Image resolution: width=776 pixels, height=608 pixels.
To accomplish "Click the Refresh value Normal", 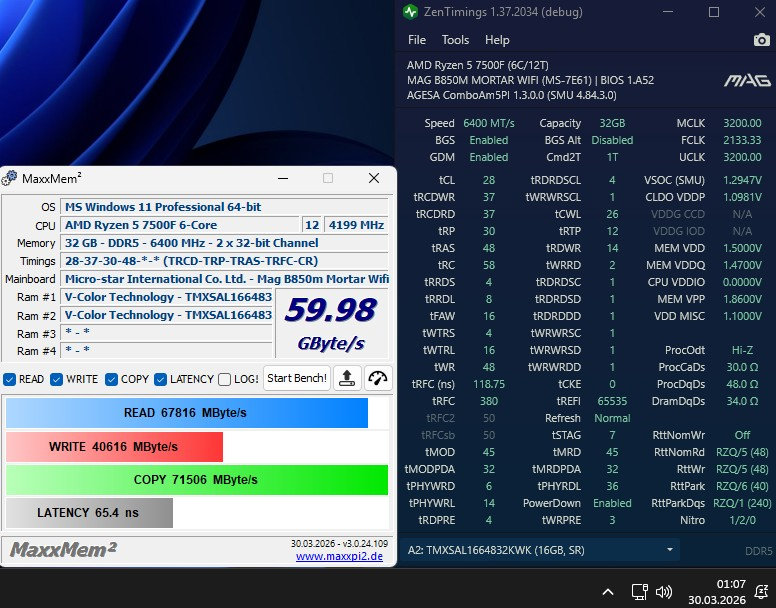I will pos(612,418).
